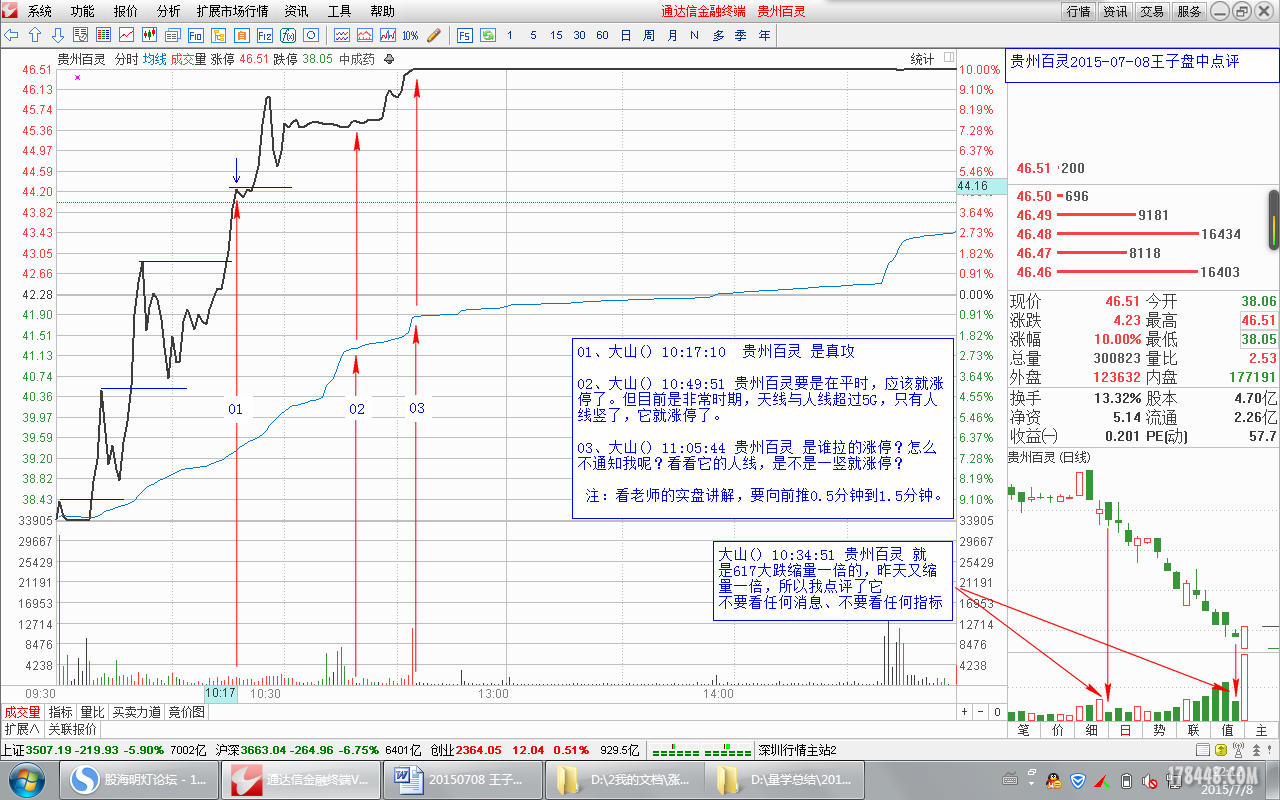The height and width of the screenshot is (800, 1280).
Task: Select the 值 tab under the daily chart
Action: tap(1227, 730)
